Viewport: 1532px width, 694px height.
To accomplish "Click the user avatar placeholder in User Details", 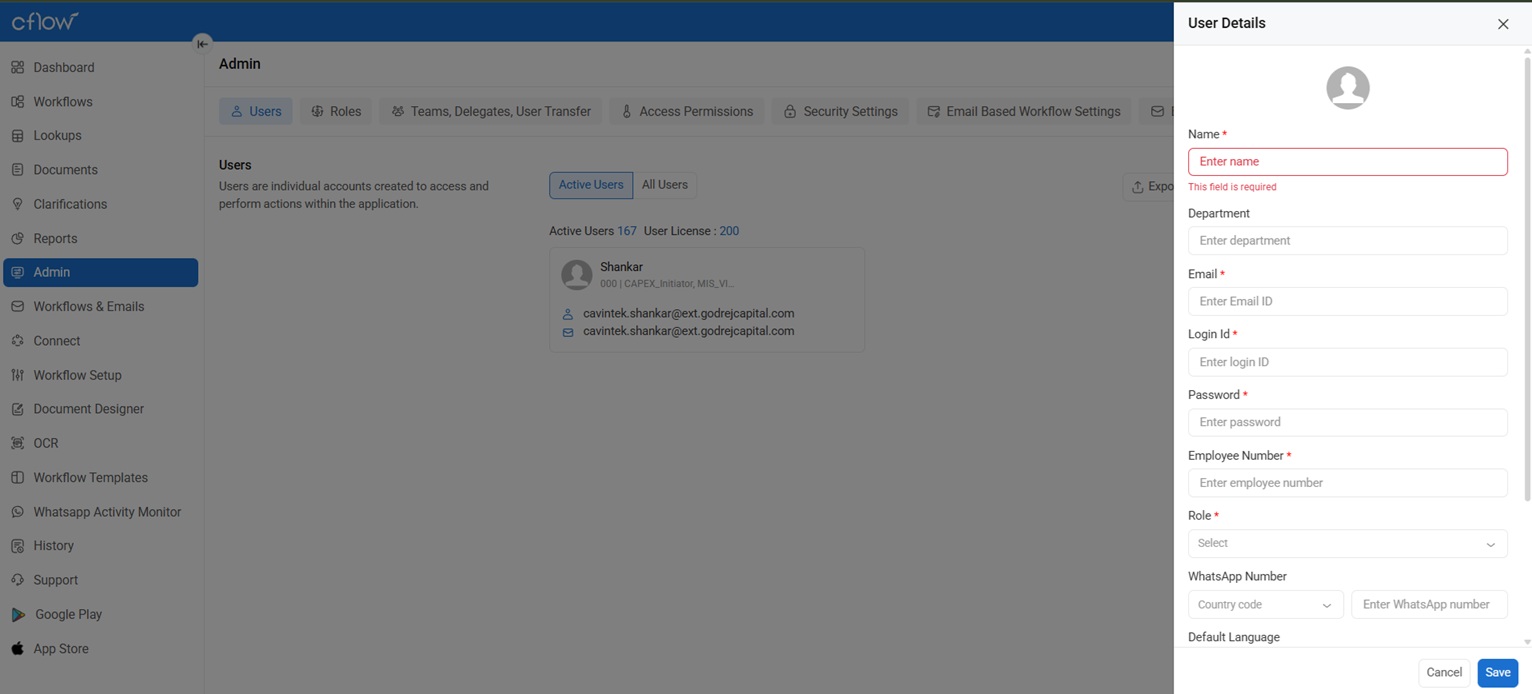I will tap(1347, 88).
